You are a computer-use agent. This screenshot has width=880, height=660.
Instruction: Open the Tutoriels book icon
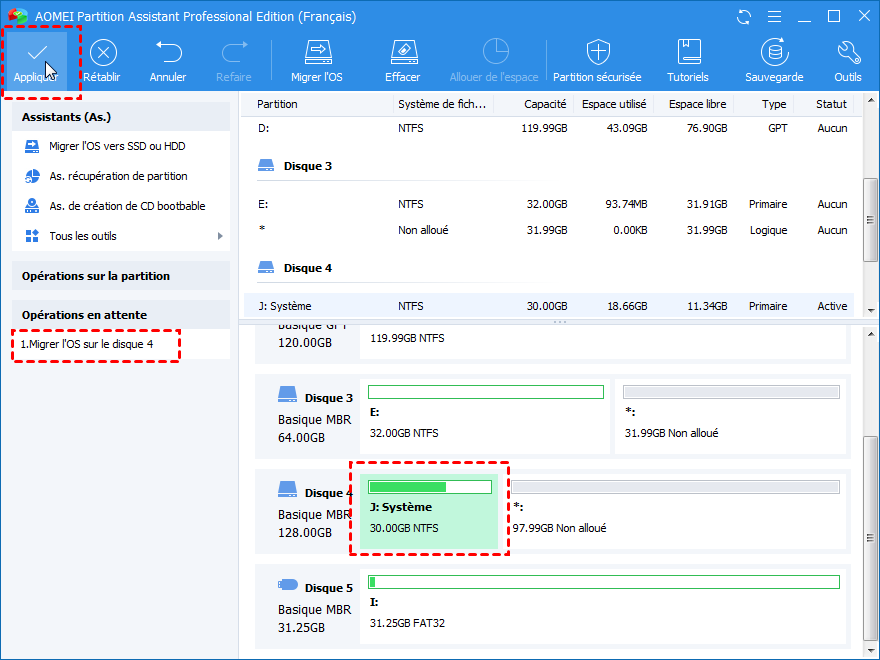point(688,52)
